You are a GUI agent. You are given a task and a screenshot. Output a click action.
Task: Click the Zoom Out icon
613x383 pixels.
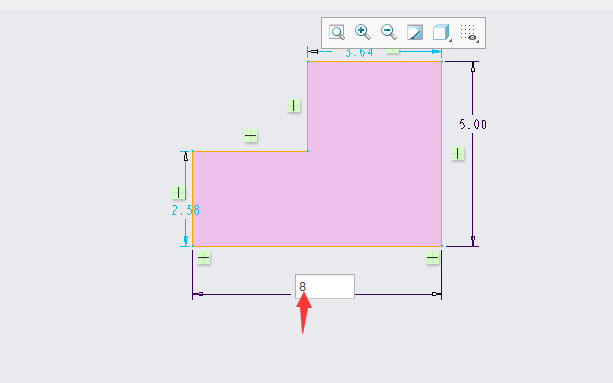389,32
